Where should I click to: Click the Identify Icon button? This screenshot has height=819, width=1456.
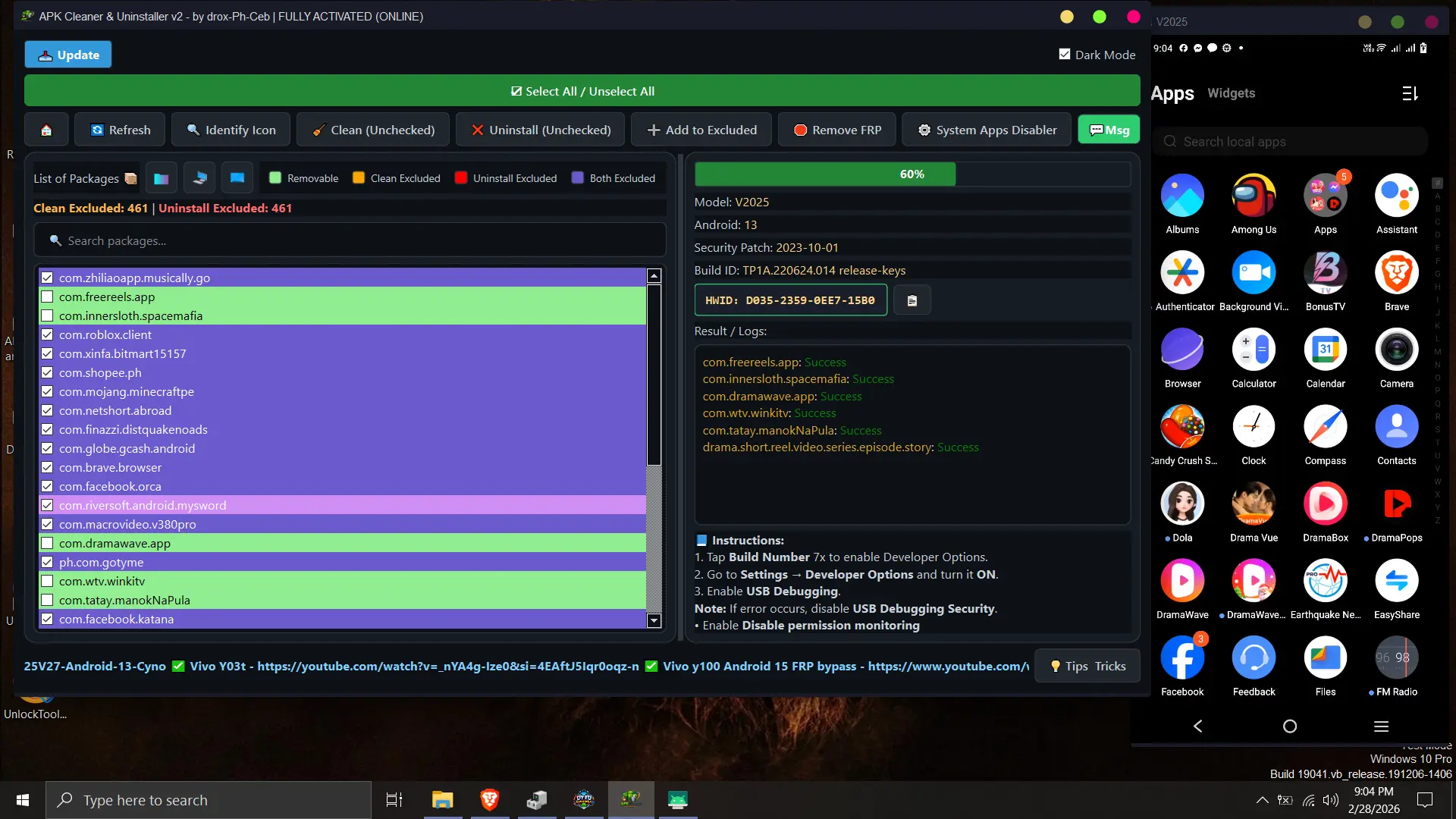click(x=231, y=130)
